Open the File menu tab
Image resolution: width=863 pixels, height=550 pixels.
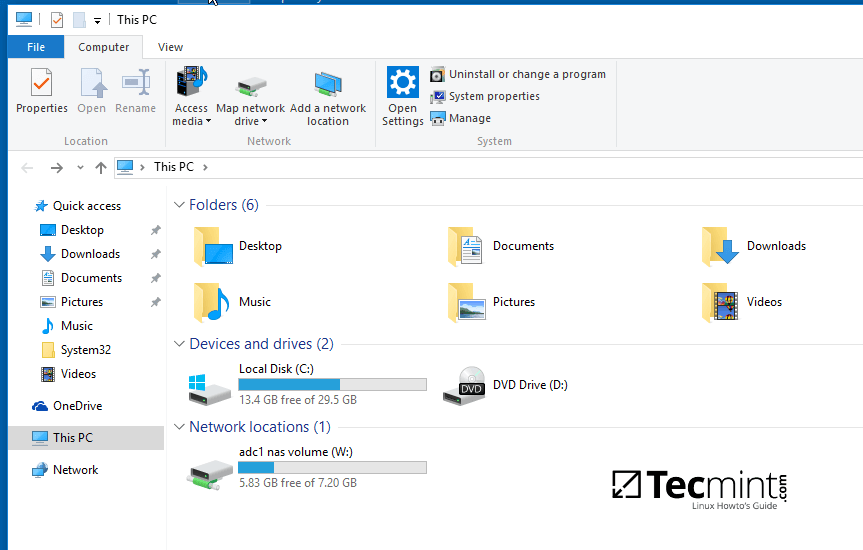tap(36, 47)
